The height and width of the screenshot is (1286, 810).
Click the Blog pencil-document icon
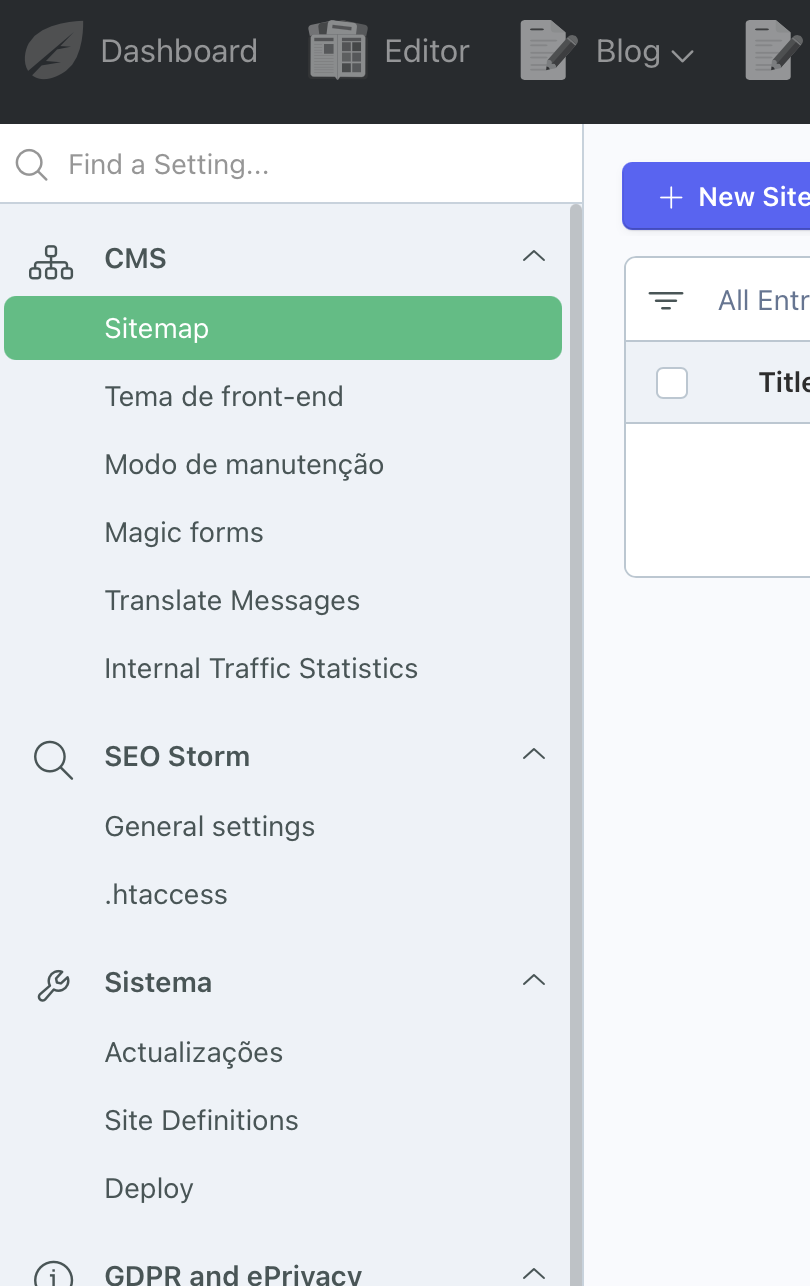[550, 51]
